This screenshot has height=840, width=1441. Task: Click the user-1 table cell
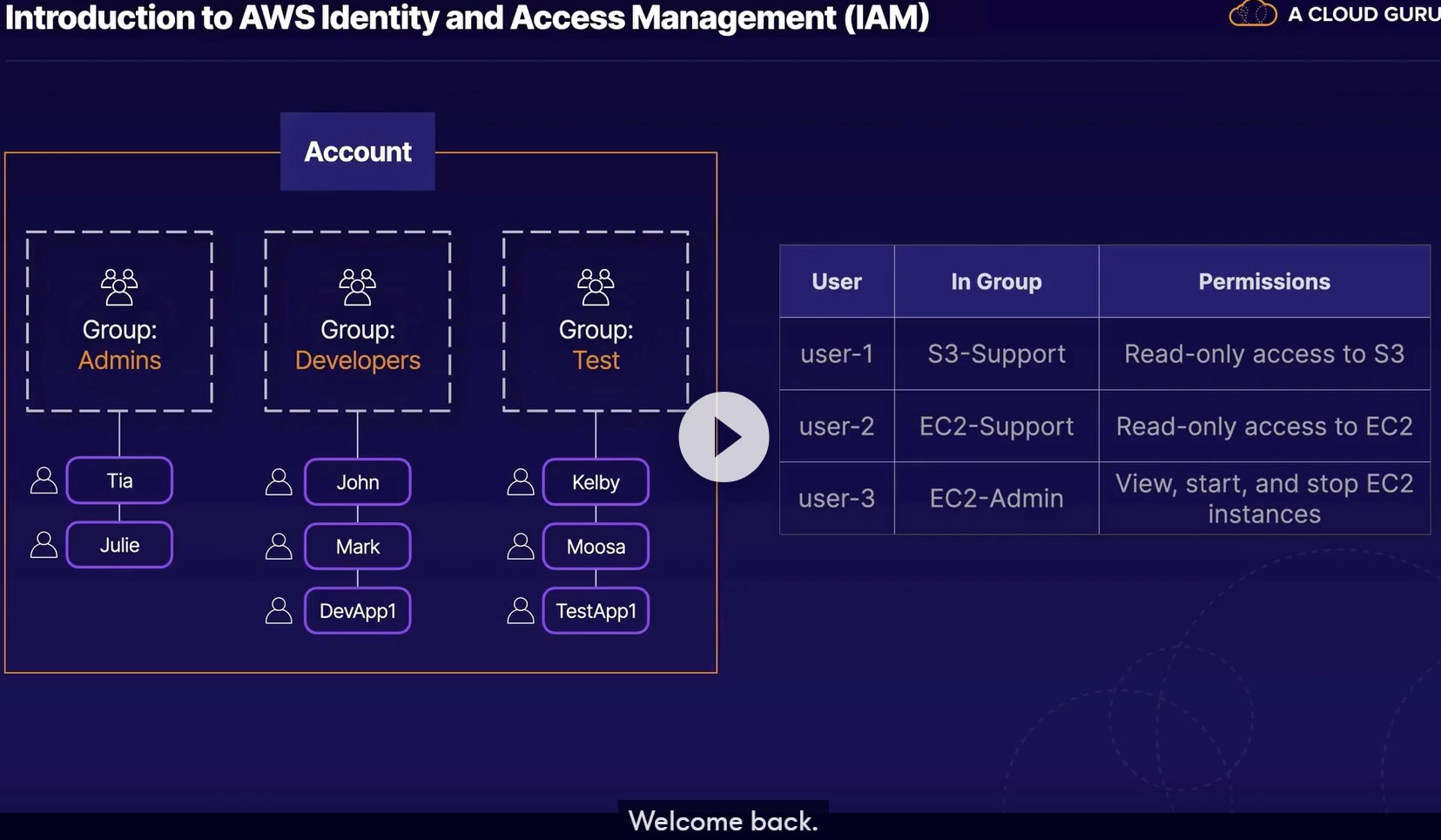pos(837,353)
